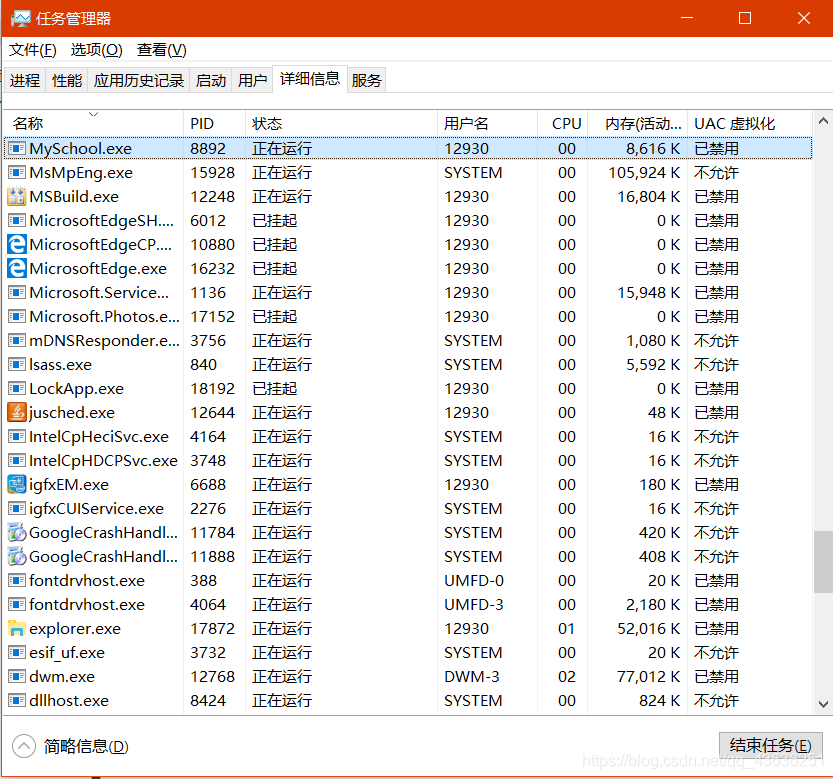Click the igfxEM.exe Intel graphics icon

pyautogui.click(x=16, y=484)
